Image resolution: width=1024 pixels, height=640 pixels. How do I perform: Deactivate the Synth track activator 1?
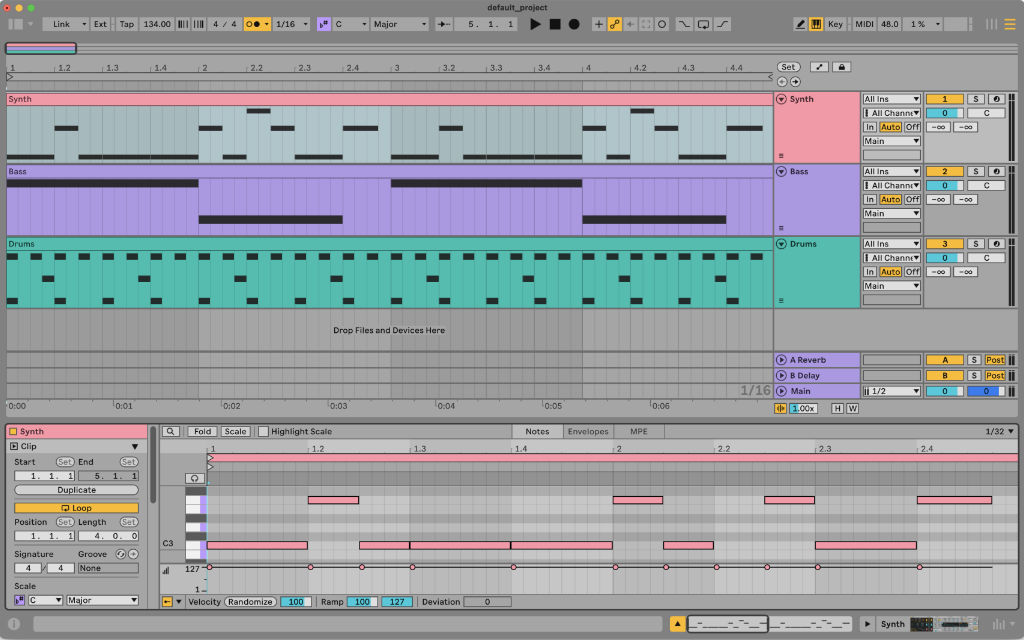tap(944, 99)
